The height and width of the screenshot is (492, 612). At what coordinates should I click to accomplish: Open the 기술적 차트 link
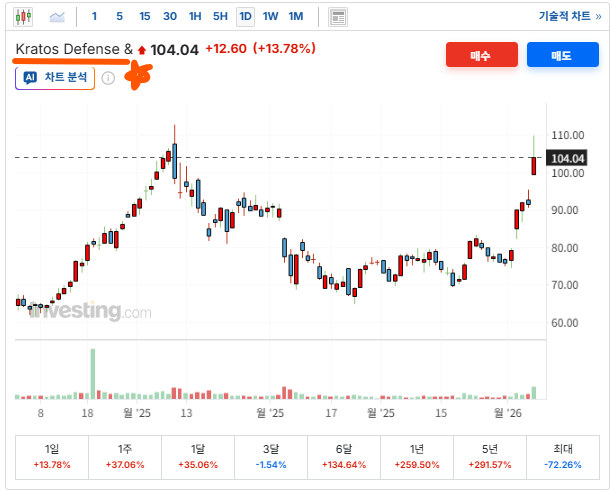570,16
